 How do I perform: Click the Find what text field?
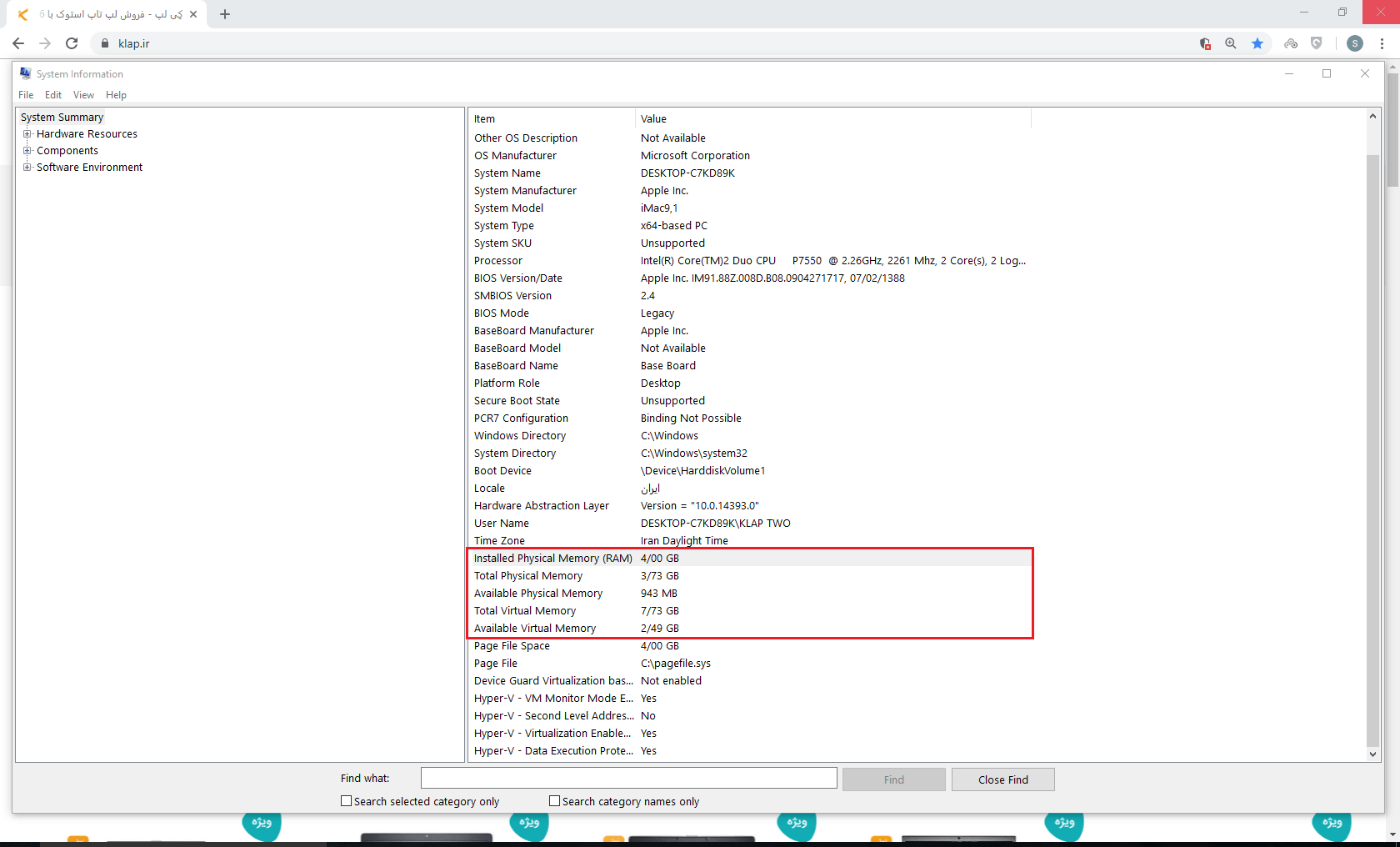[x=629, y=779]
